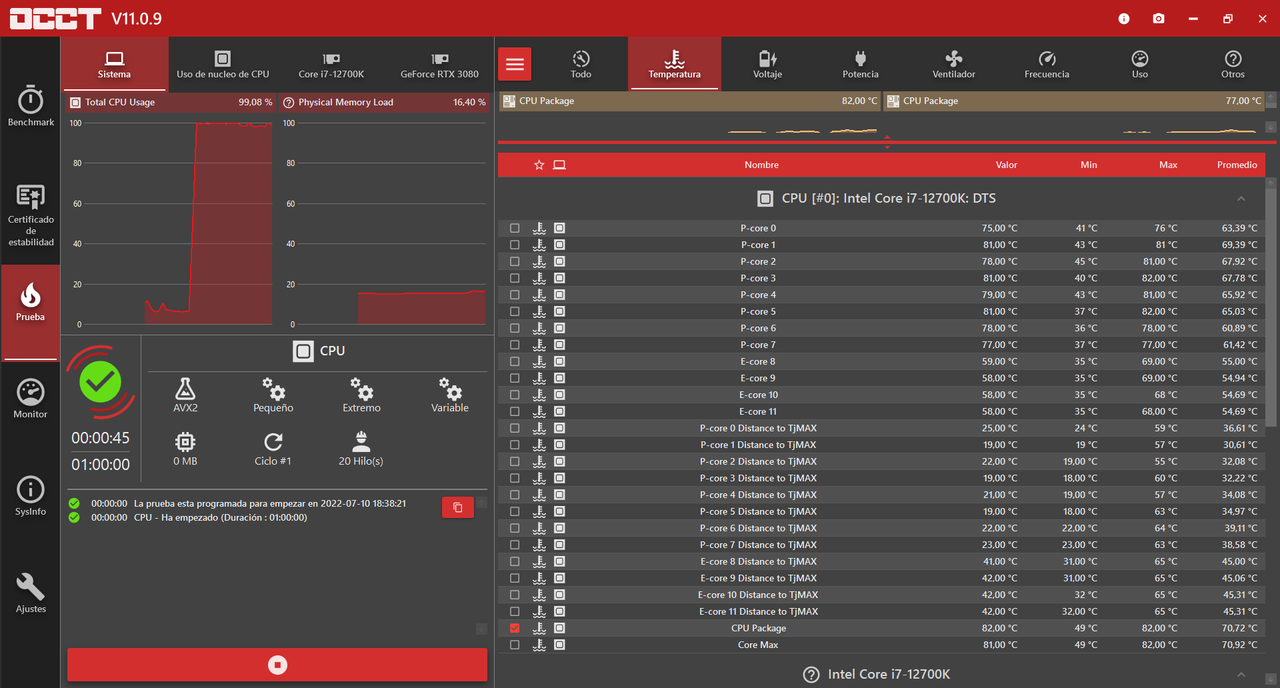Open the Monitor gauge section
Screen dimensions: 1280x688
(x=31, y=399)
